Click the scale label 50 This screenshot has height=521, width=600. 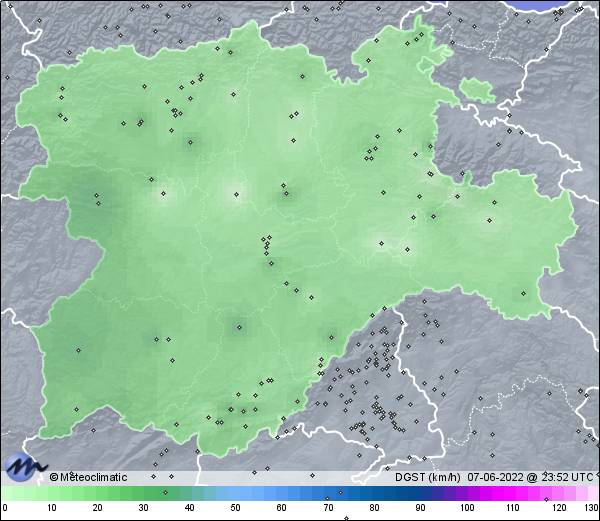pos(236,508)
